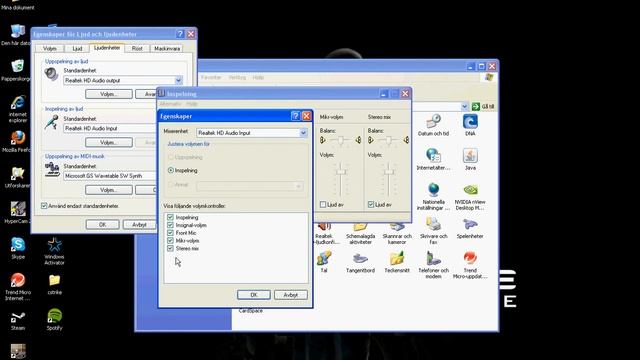The height and width of the screenshot is (360, 640).
Task: Open Telefoner och modem in Control Panel
Action: (433, 265)
